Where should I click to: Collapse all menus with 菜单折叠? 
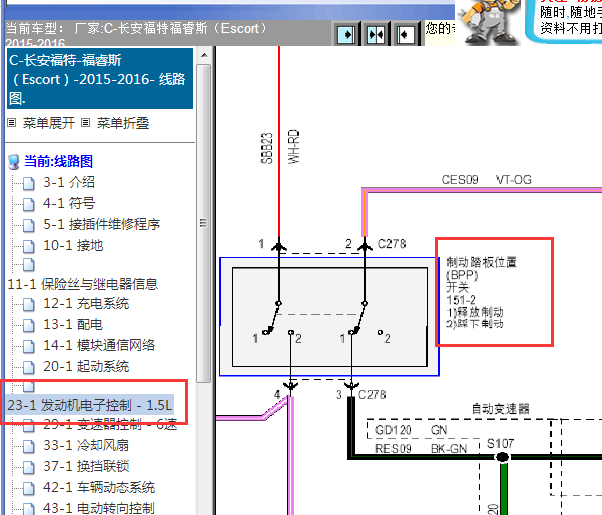pyautogui.click(x=122, y=123)
